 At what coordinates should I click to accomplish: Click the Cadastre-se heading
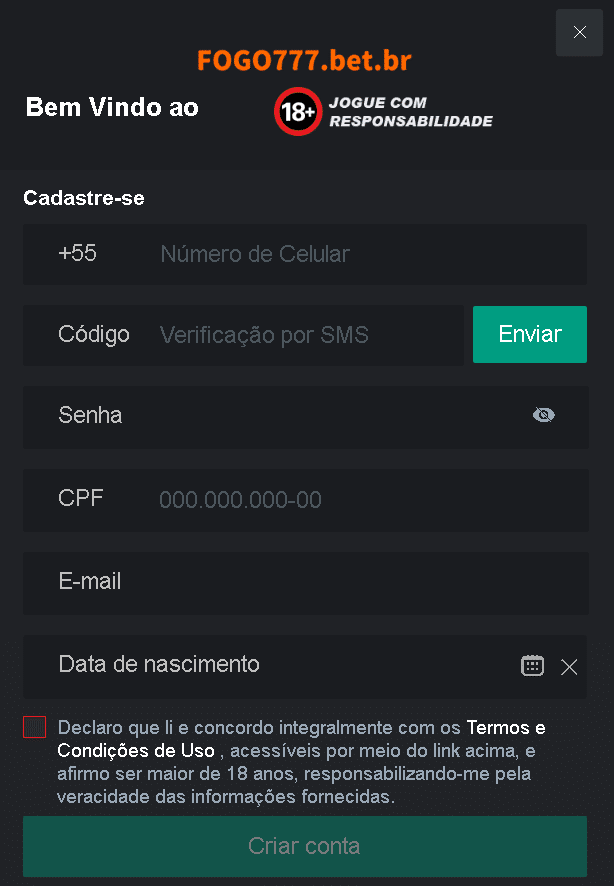(84, 198)
